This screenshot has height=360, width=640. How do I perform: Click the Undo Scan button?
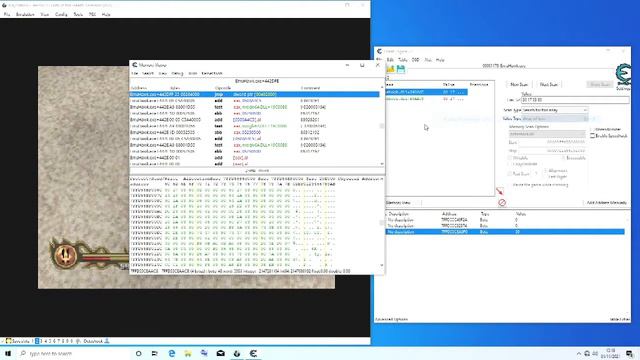coord(600,84)
